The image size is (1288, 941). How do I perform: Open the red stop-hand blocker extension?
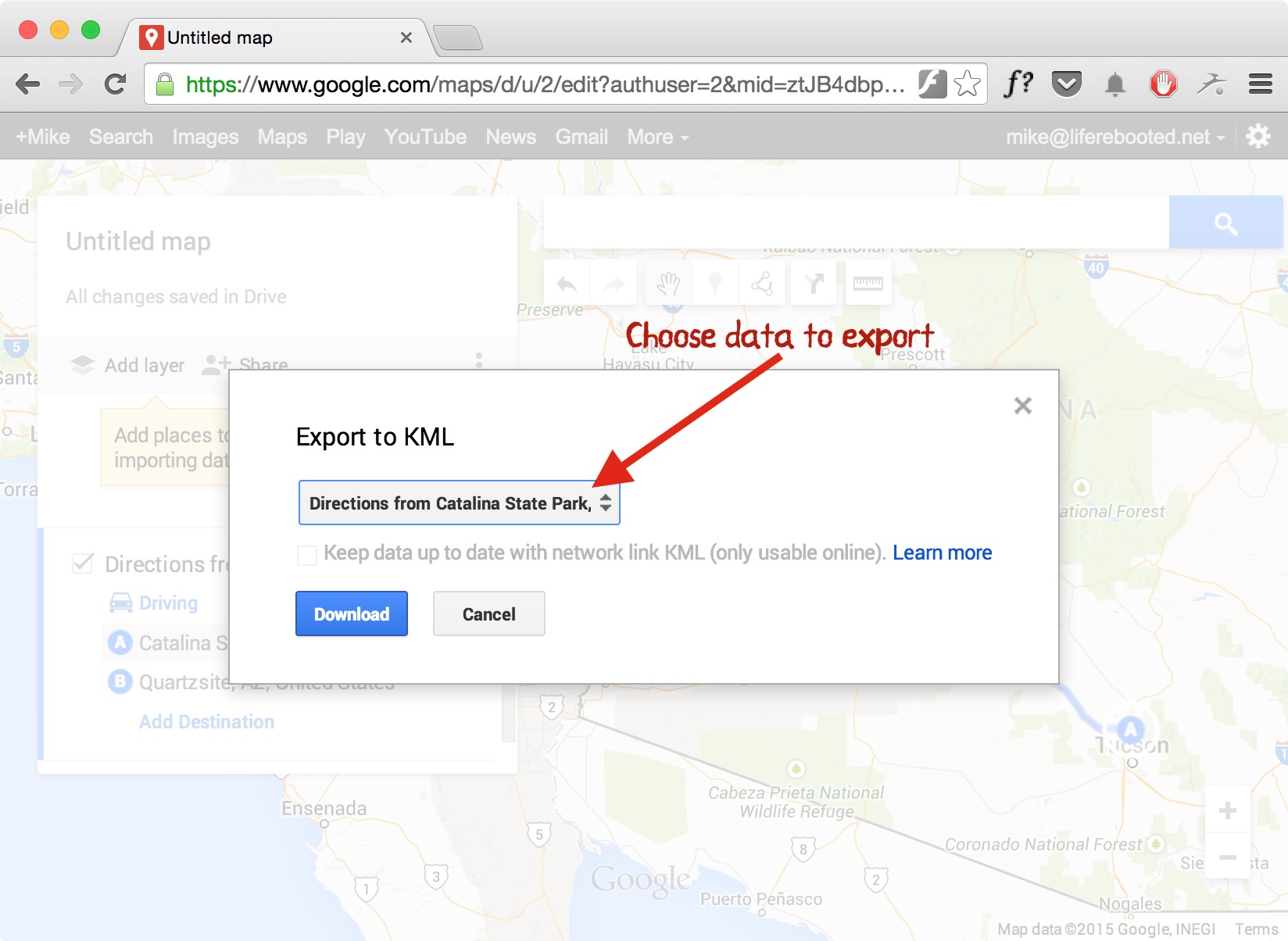pos(1163,84)
